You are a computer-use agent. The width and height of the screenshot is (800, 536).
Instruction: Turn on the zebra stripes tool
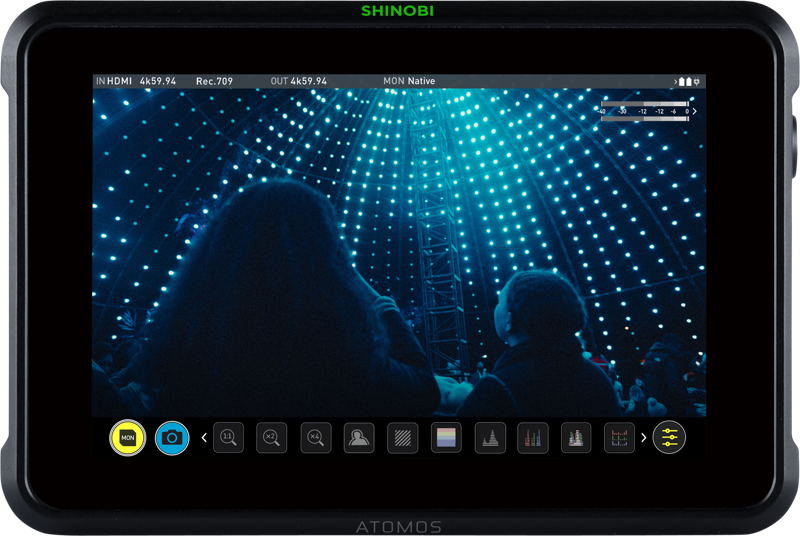(x=403, y=438)
